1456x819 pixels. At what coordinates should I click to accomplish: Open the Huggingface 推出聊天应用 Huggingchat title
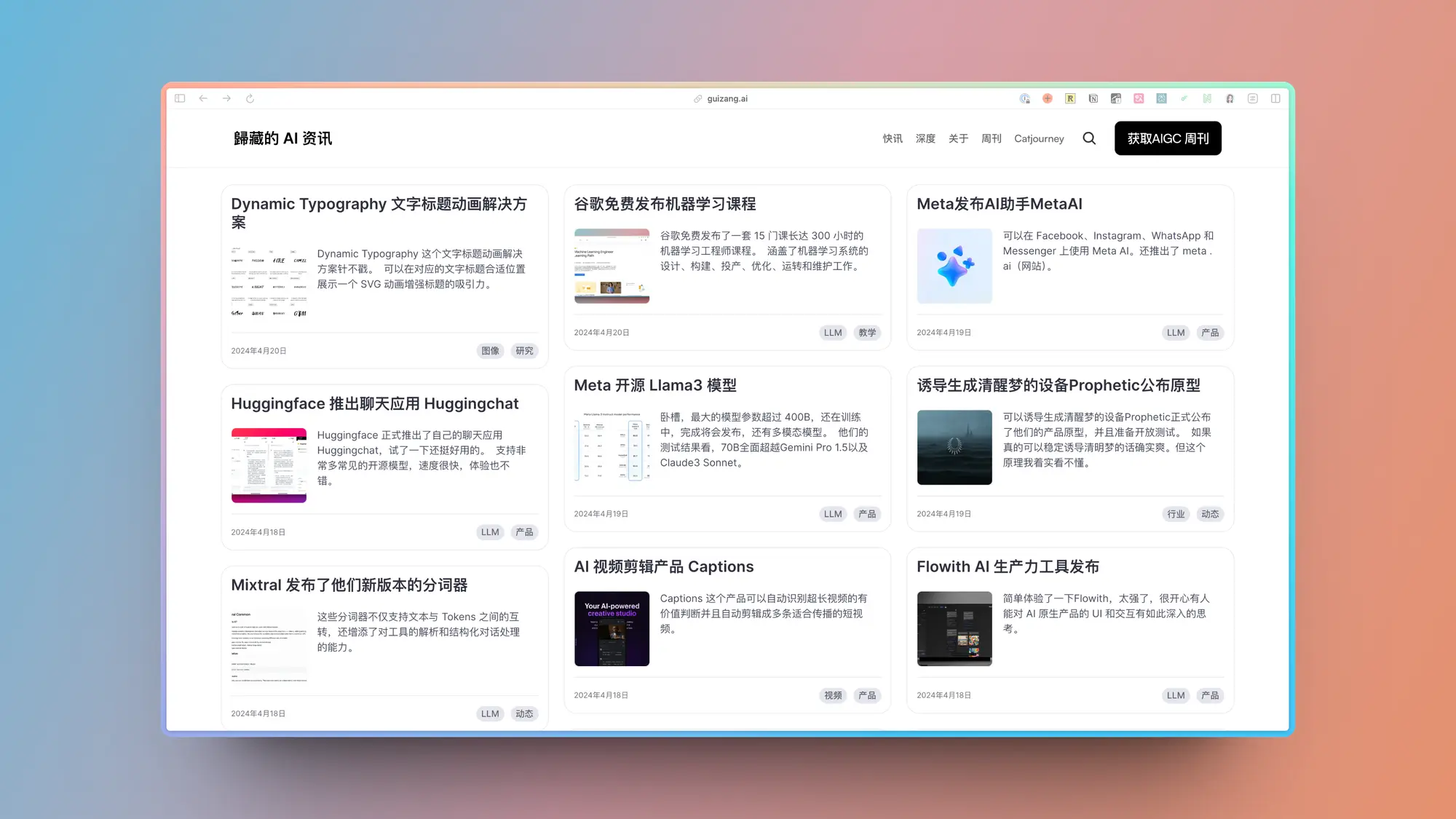pyautogui.click(x=375, y=403)
